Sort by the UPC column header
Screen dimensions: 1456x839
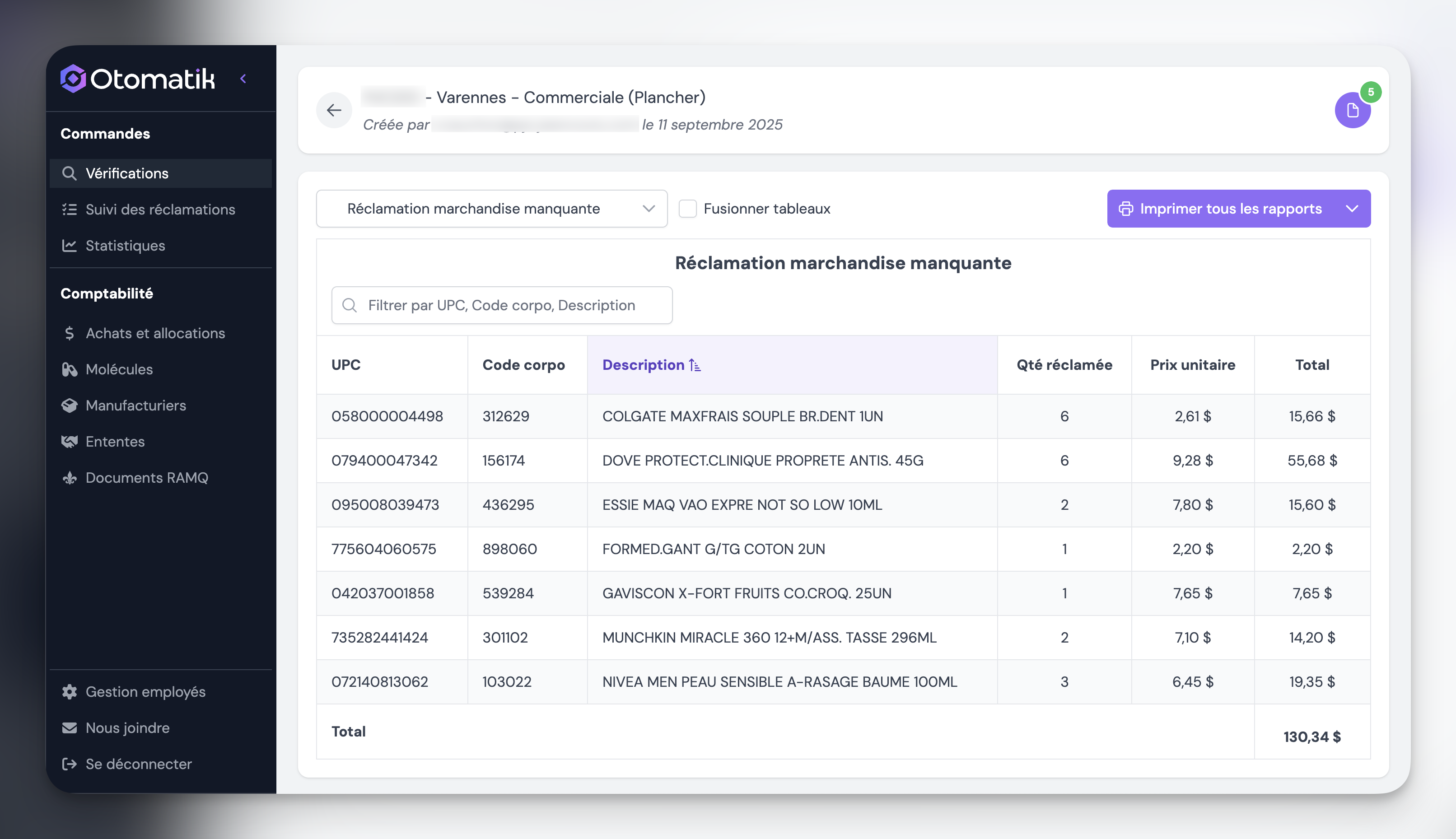click(345, 365)
